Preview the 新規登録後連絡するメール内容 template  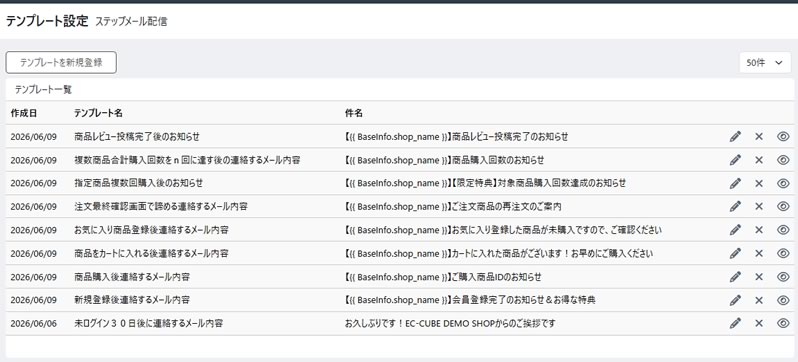coord(783,300)
